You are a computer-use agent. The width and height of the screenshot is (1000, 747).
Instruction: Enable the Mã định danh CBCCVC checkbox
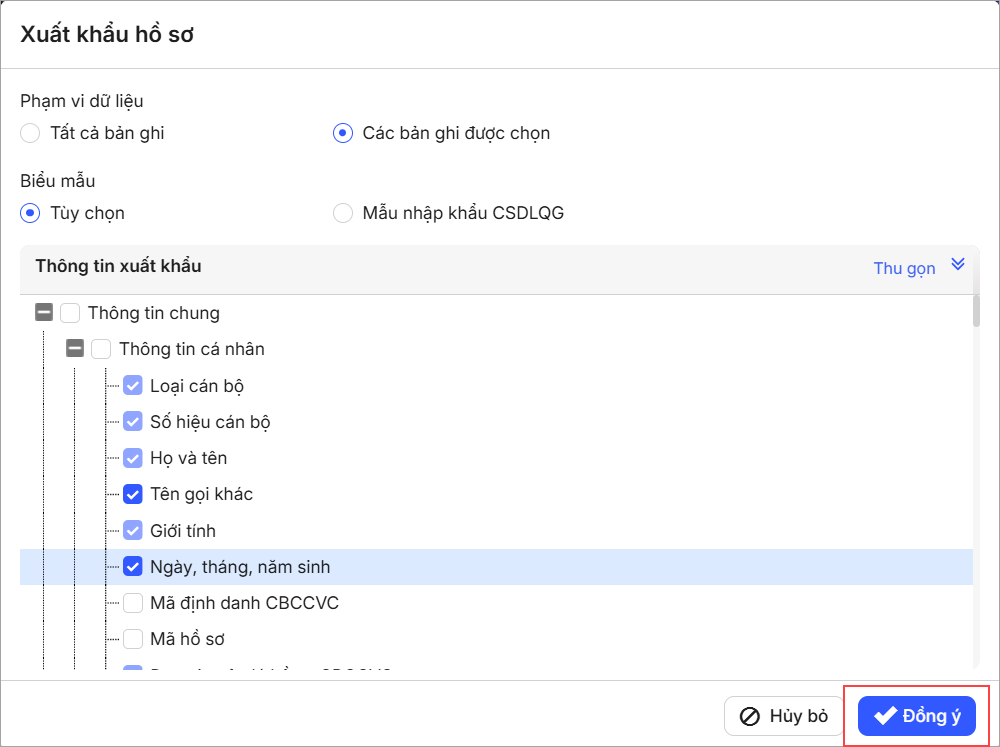pyautogui.click(x=133, y=603)
